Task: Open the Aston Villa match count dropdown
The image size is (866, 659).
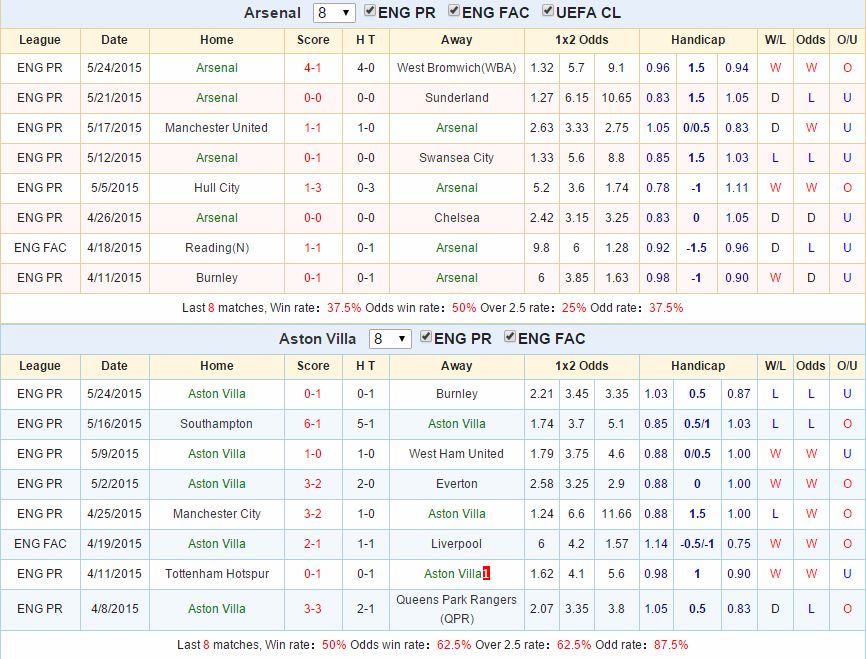Action: click(390, 339)
